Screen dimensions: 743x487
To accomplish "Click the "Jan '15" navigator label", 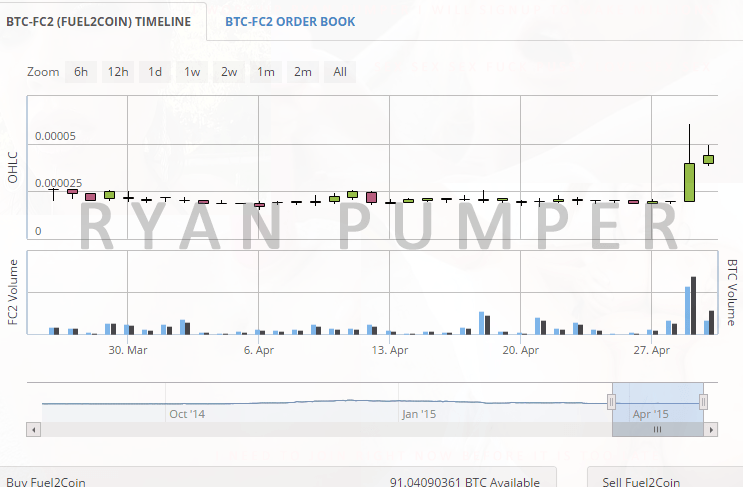I will click(419, 414).
